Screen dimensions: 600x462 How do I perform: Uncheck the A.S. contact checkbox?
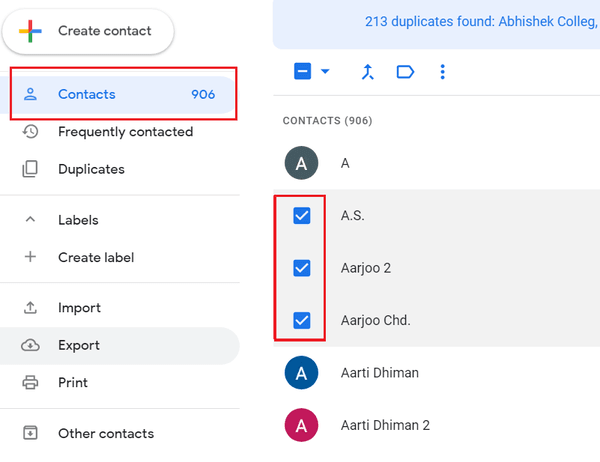(x=302, y=215)
